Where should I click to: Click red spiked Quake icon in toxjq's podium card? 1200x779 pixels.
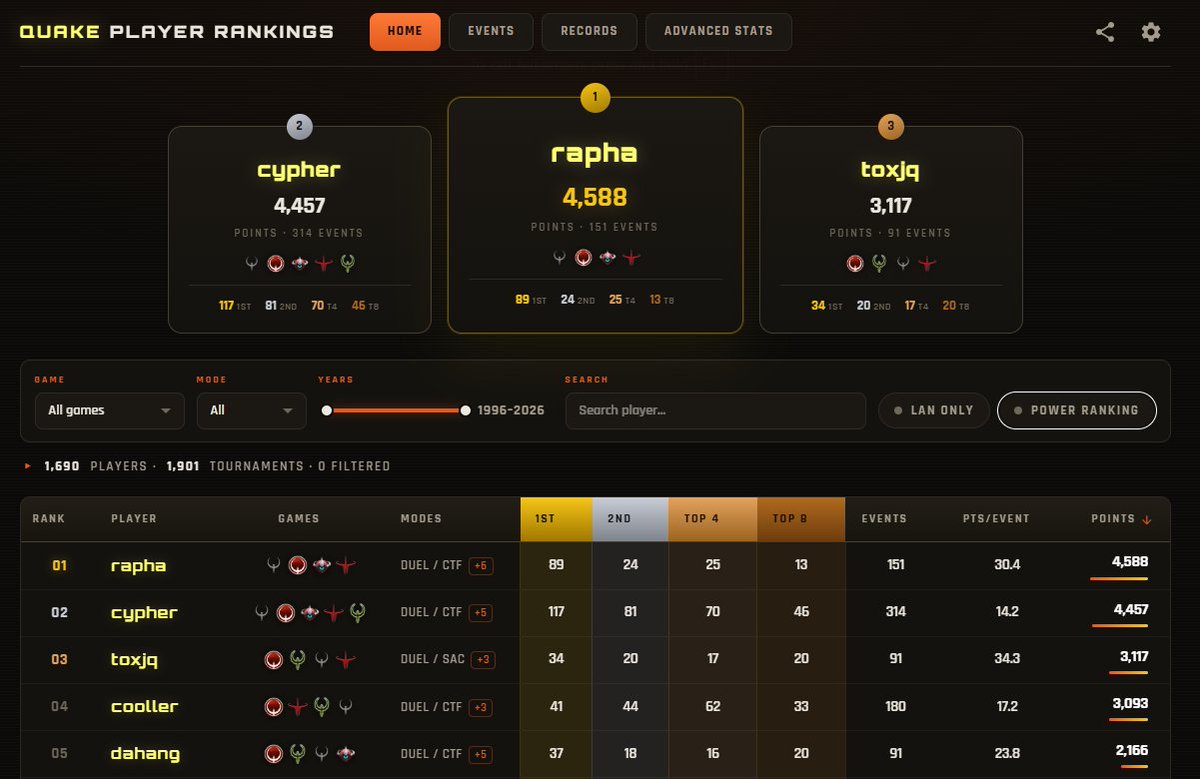coord(927,264)
